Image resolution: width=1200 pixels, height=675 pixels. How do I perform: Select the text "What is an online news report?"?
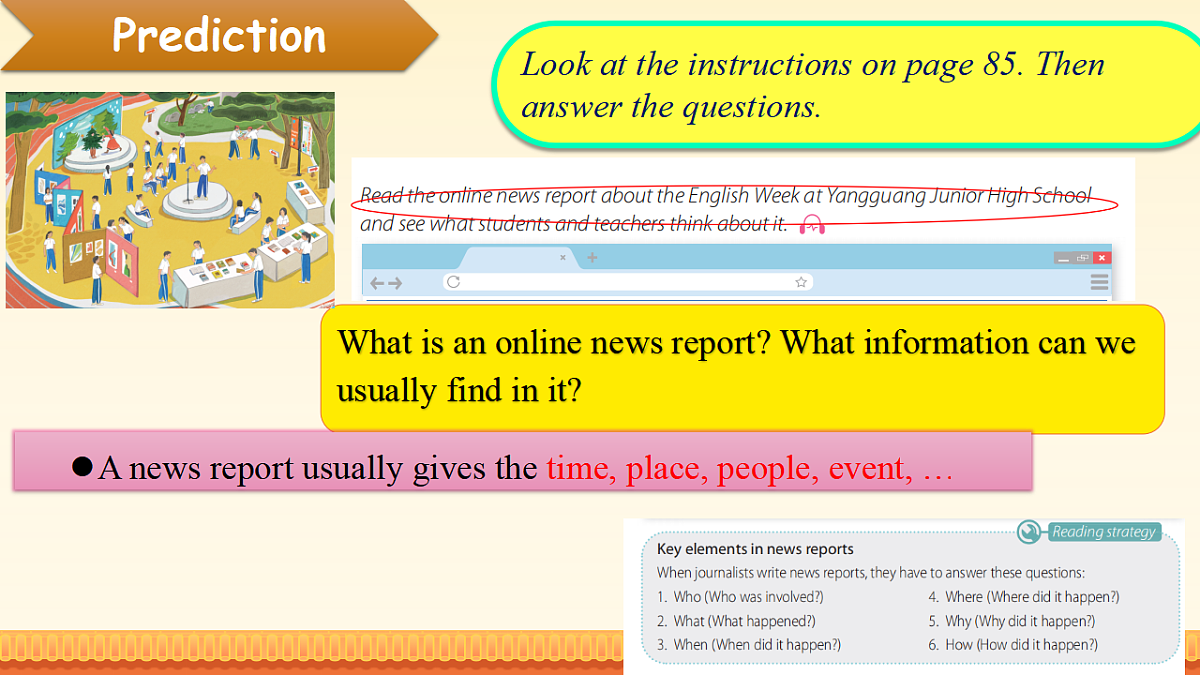(555, 342)
